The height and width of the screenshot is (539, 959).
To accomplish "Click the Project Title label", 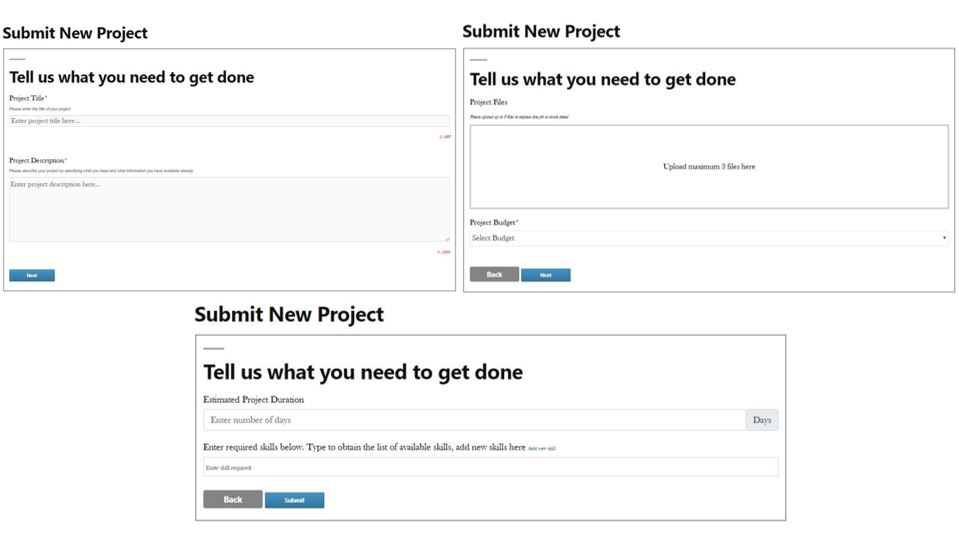I will coord(28,98).
